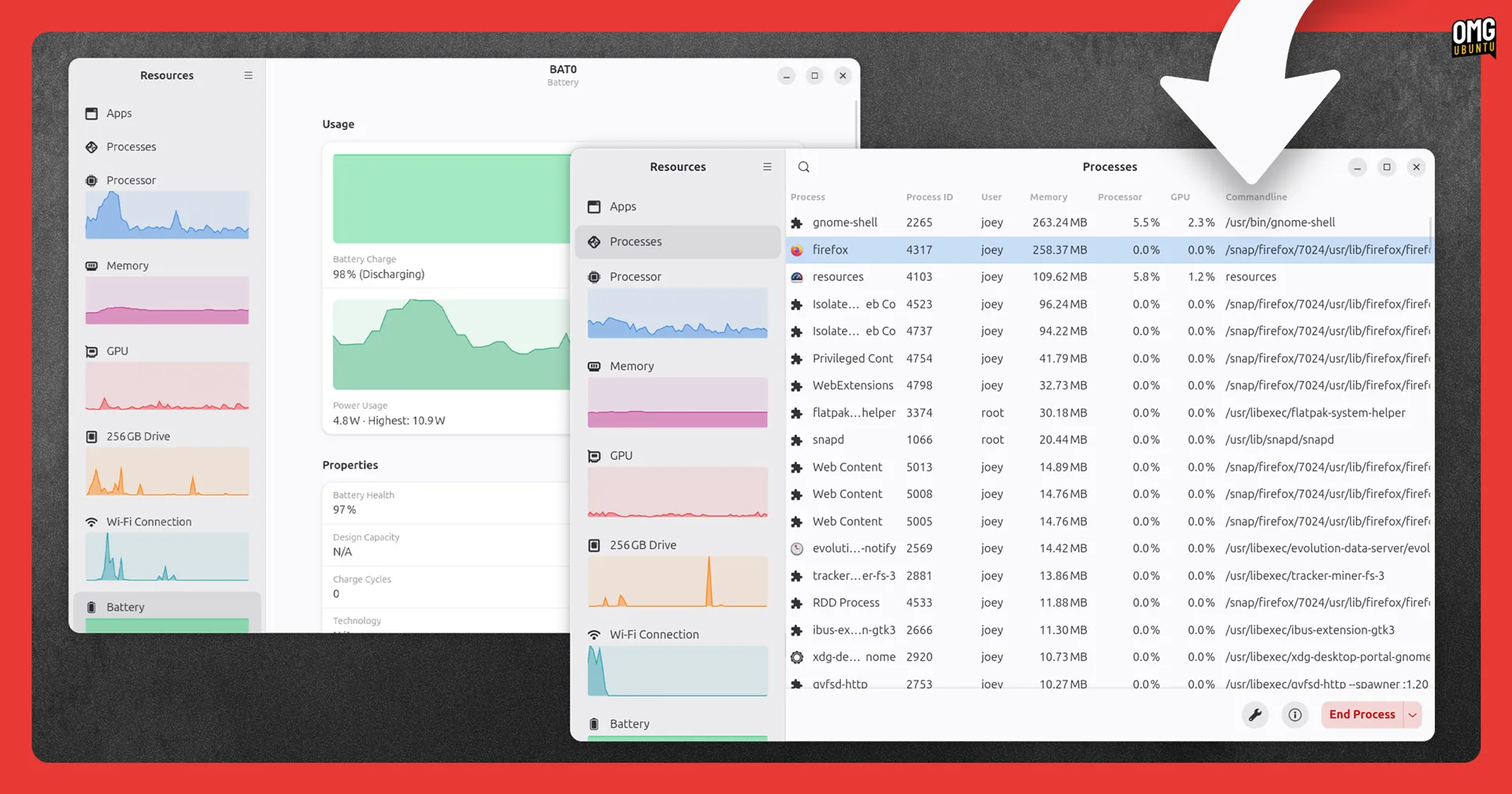The image size is (1512, 794).
Task: Open process information with the info icon
Action: tap(1295, 714)
